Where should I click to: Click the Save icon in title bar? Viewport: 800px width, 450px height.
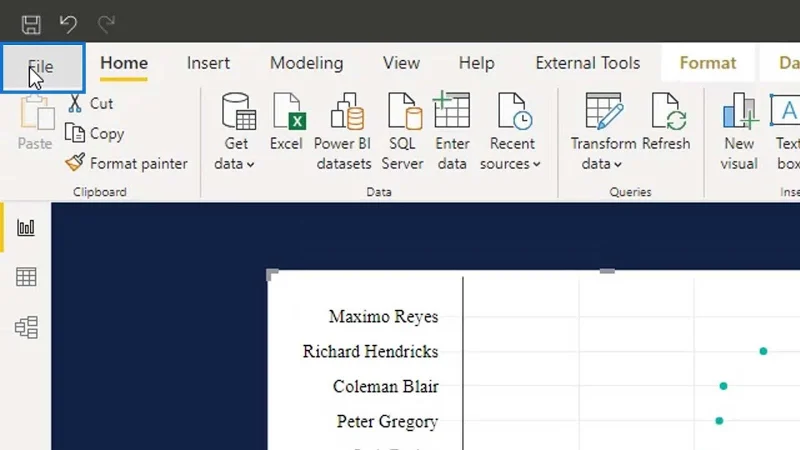tap(31, 24)
